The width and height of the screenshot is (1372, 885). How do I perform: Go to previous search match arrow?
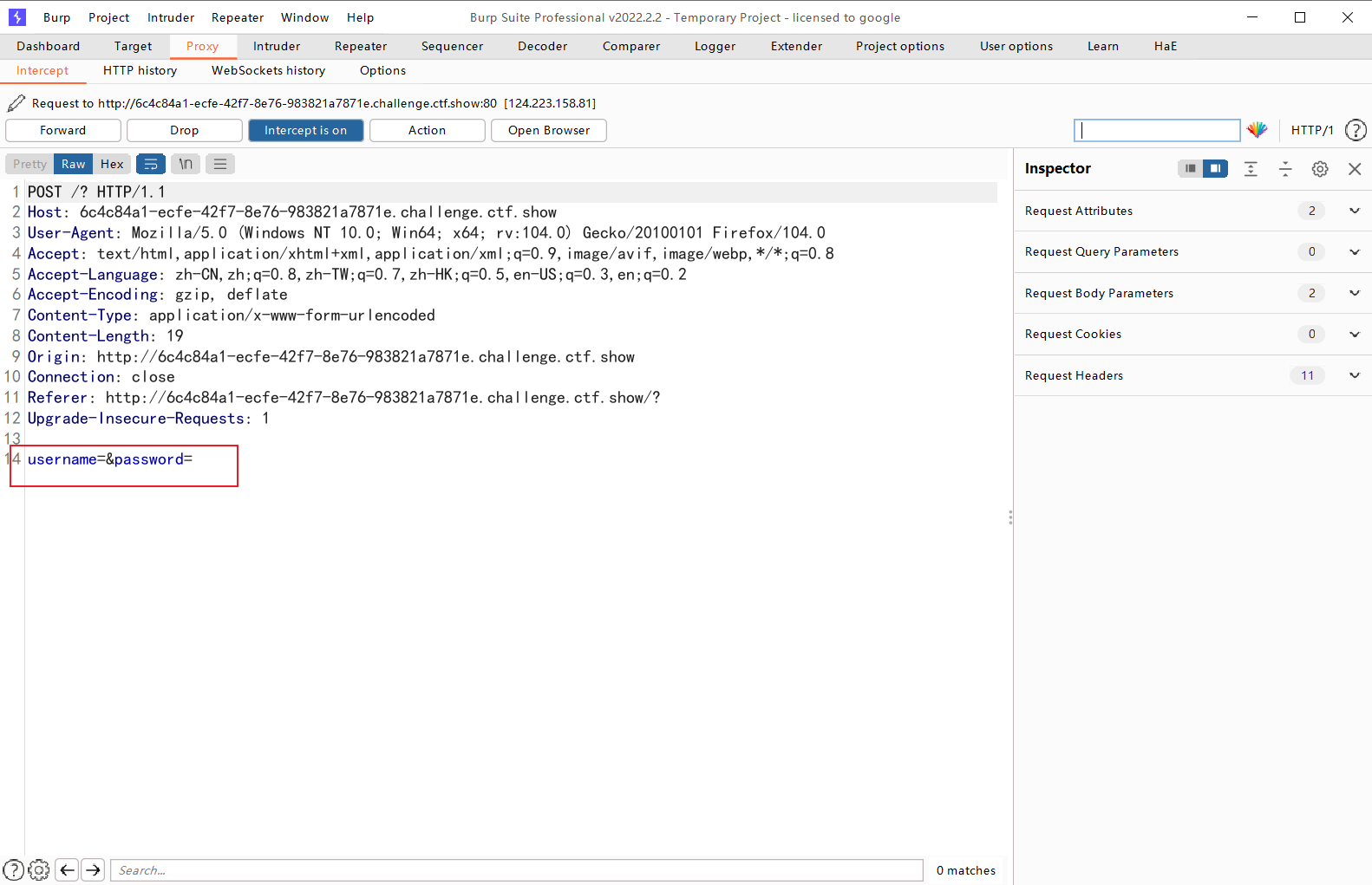(x=68, y=870)
